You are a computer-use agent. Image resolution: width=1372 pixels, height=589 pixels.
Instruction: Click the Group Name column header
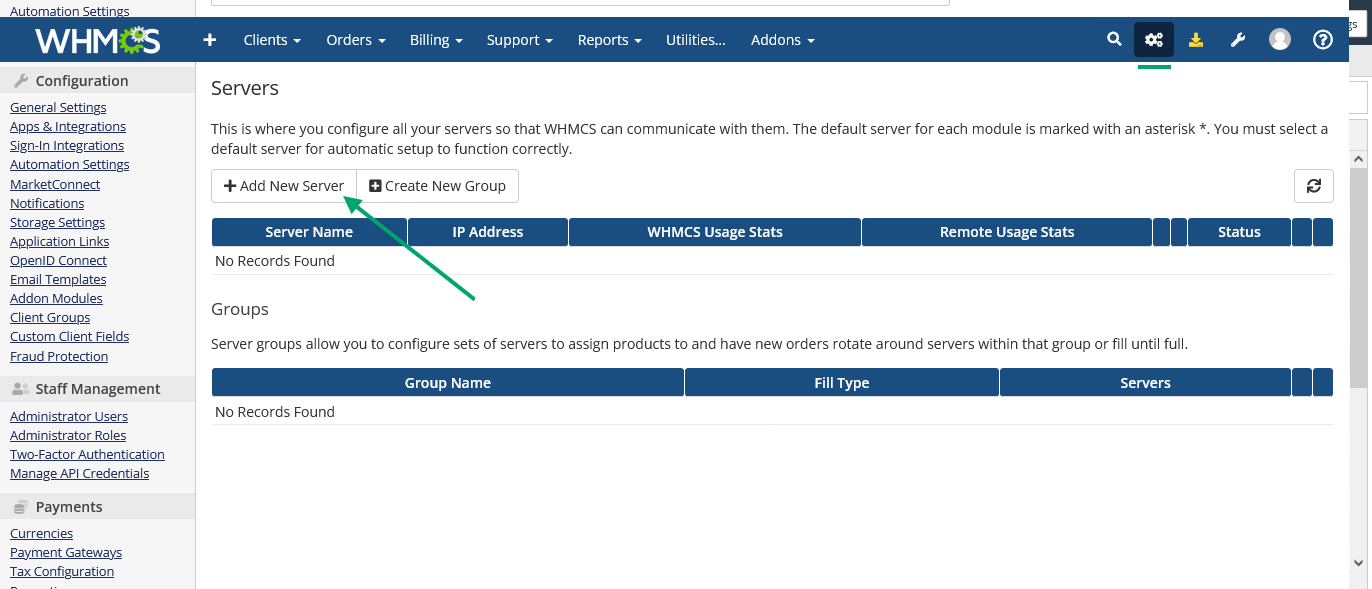[x=448, y=383]
